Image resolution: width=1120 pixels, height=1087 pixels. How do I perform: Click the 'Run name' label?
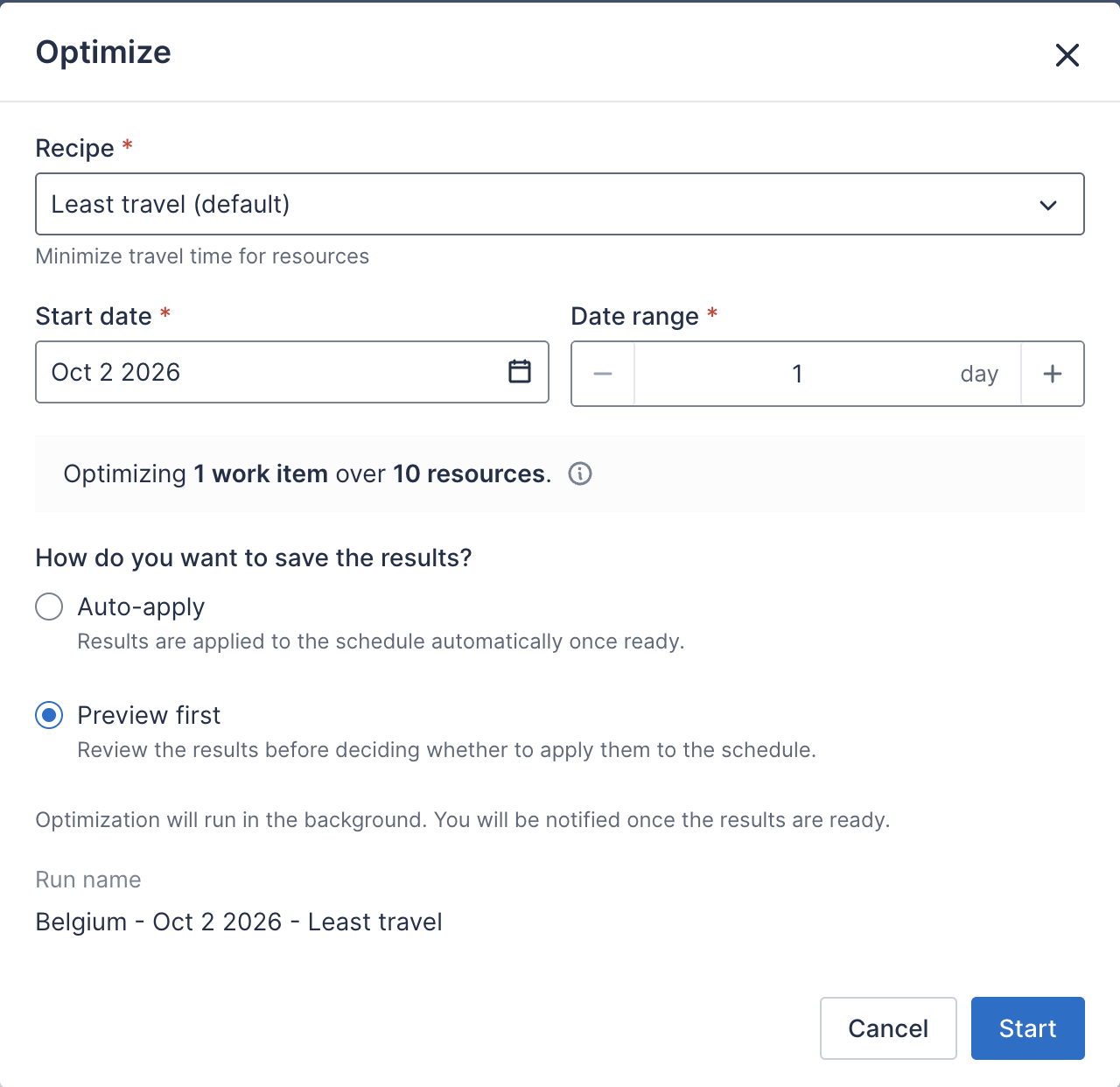(x=88, y=880)
